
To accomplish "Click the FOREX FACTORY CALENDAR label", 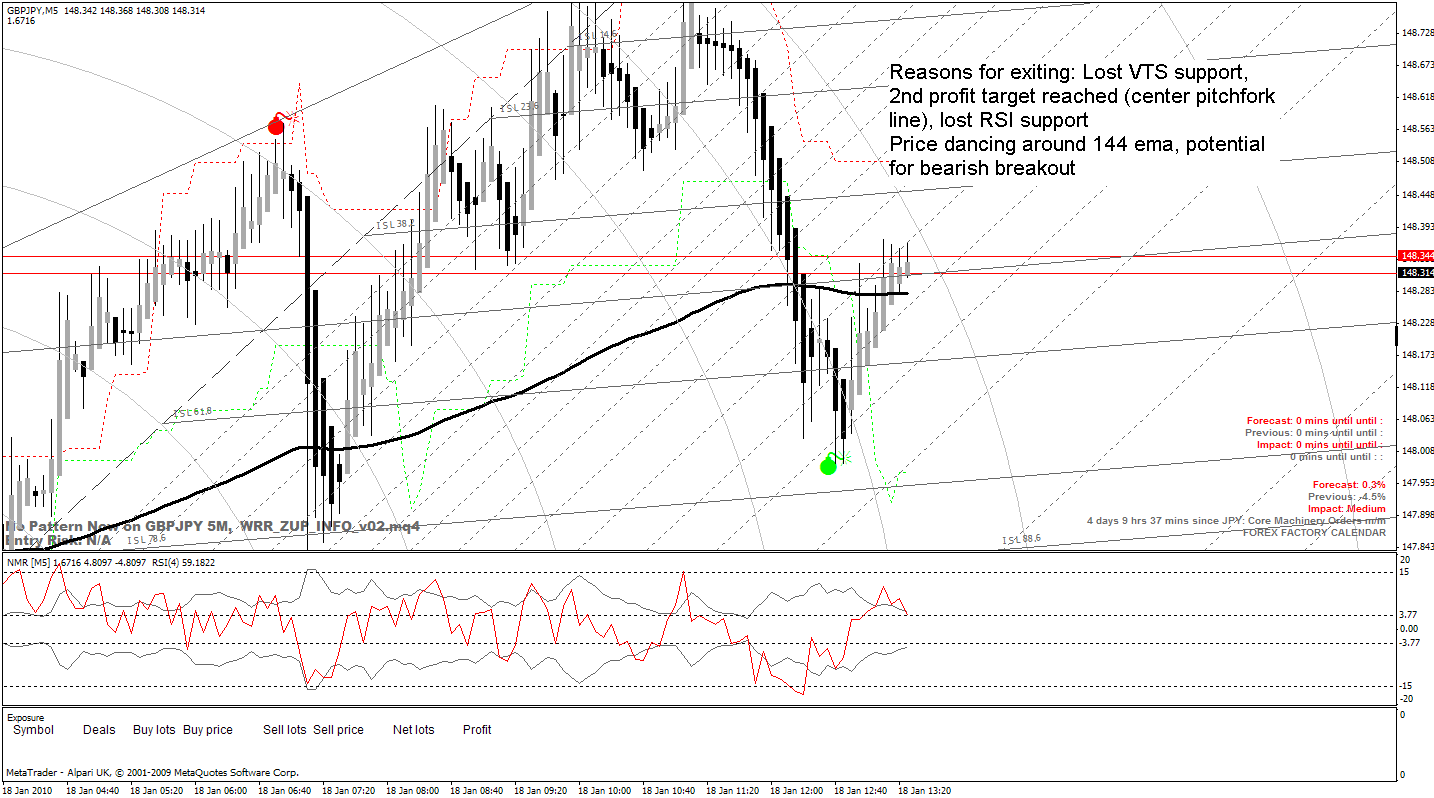I will coord(1314,532).
